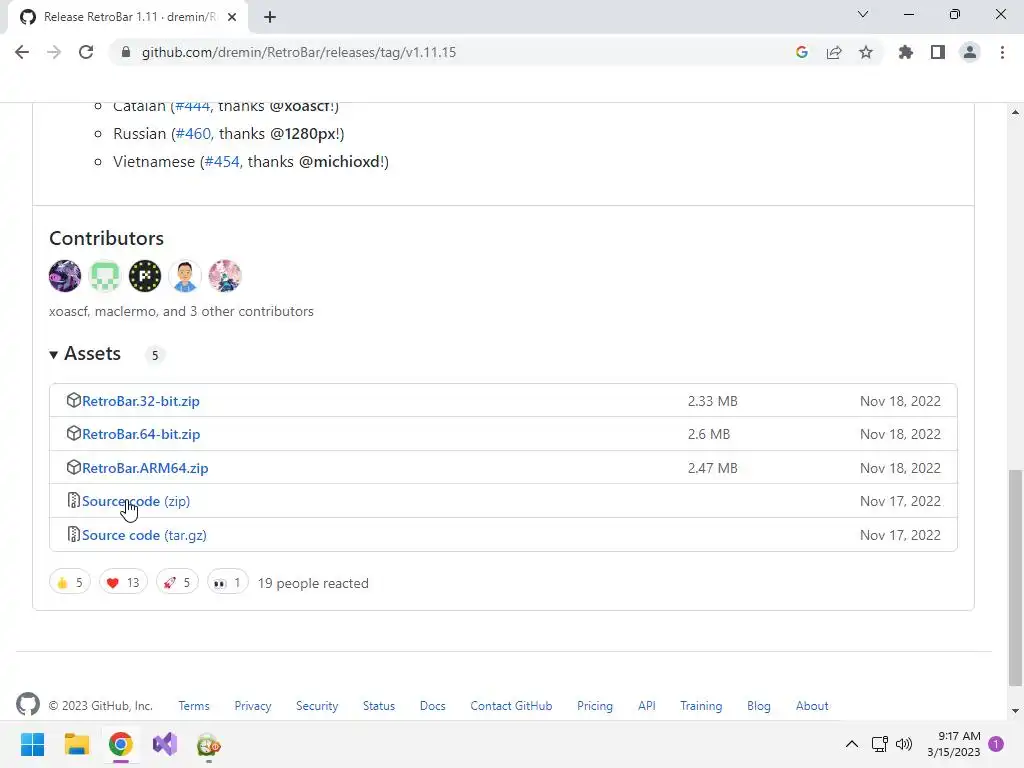Download Source code (tar.gz)

click(144, 535)
